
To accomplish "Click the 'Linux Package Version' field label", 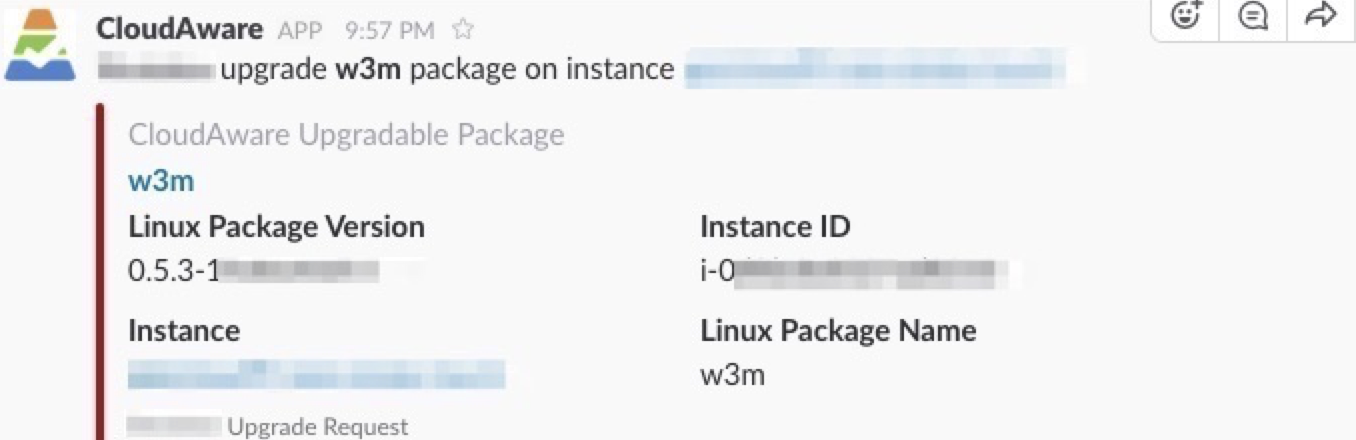I will coord(276,227).
